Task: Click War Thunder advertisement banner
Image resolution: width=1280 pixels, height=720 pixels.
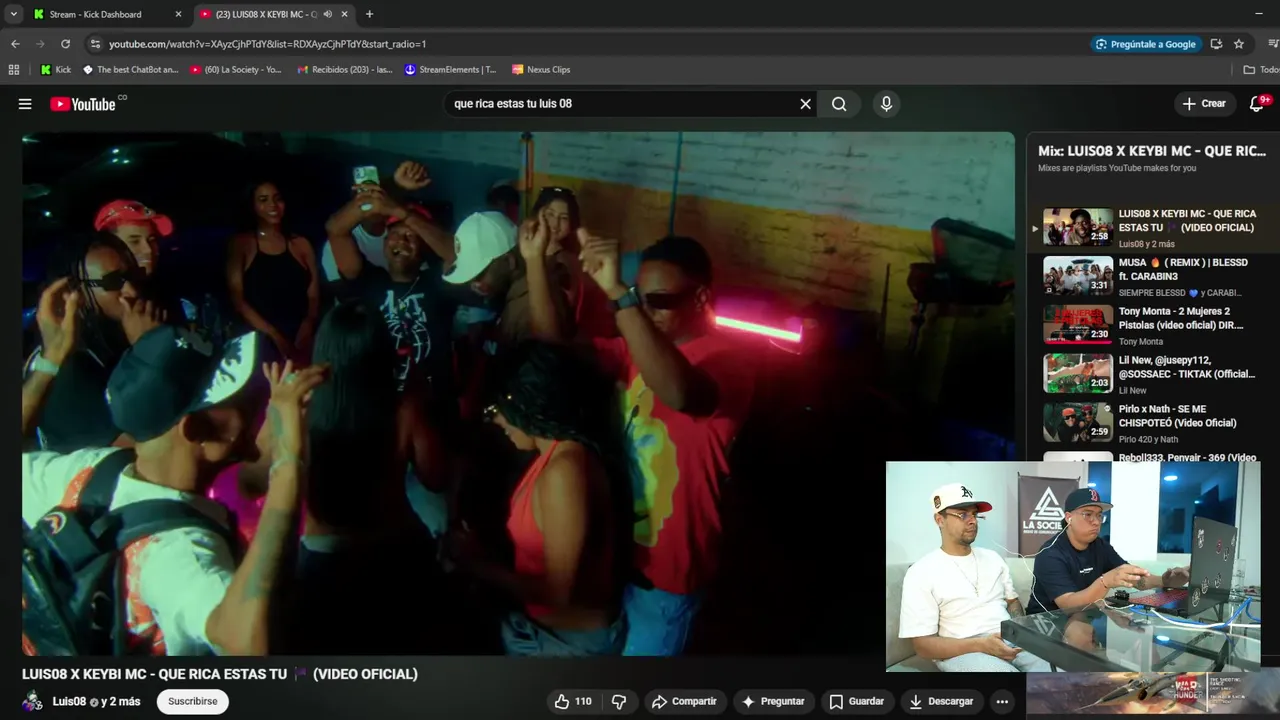Action: [1153, 694]
